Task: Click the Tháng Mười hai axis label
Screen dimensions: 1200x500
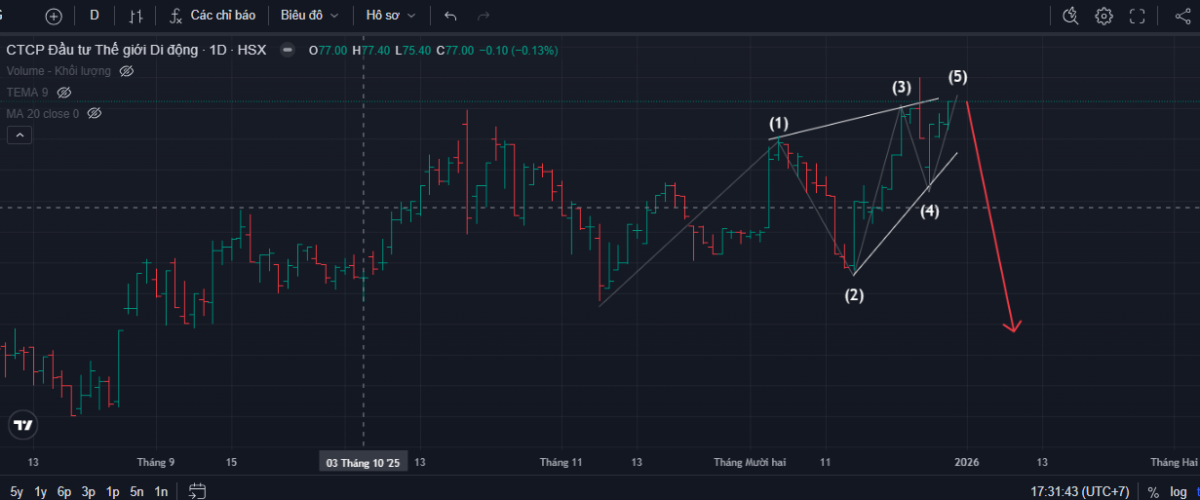Action: [750, 462]
